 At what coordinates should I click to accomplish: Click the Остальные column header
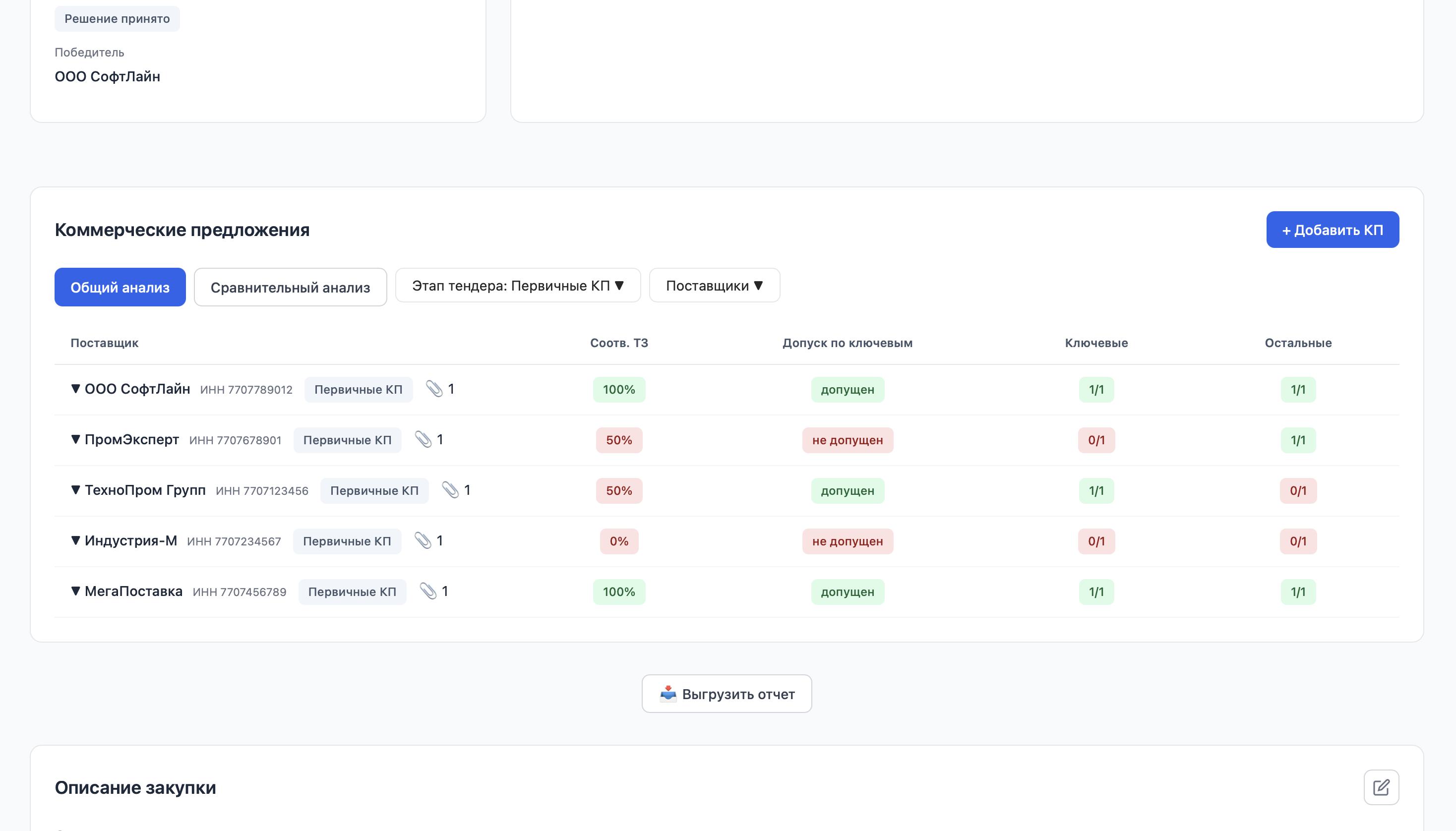[1298, 343]
